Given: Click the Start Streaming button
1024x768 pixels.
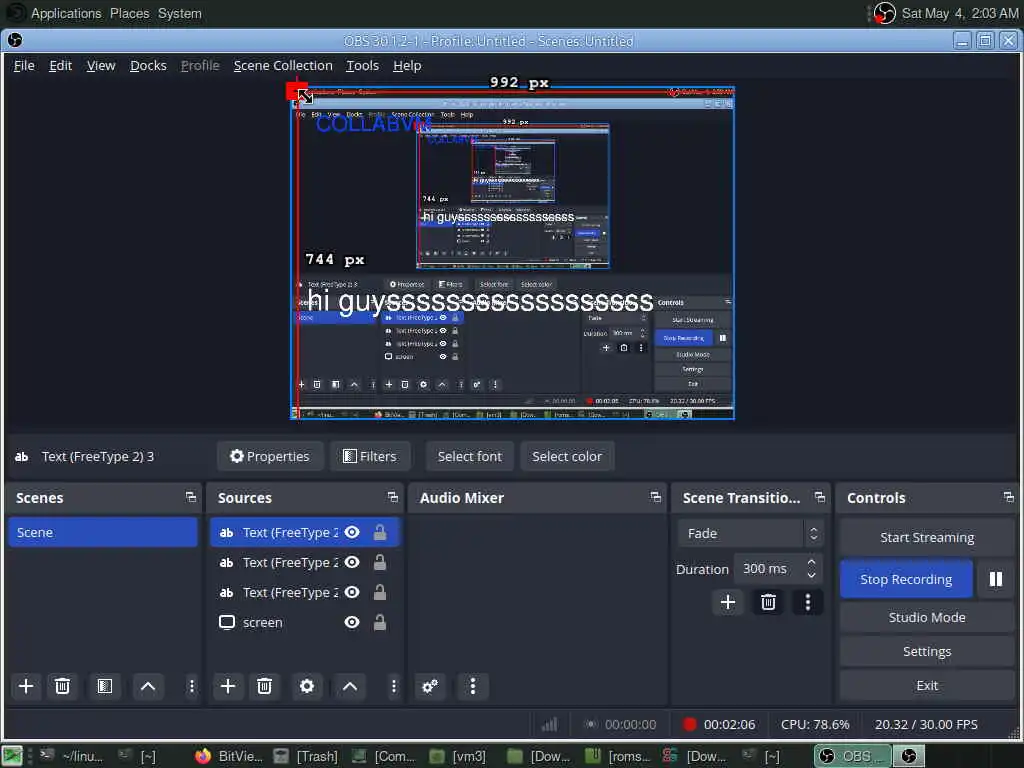Looking at the screenshot, I should (x=927, y=537).
